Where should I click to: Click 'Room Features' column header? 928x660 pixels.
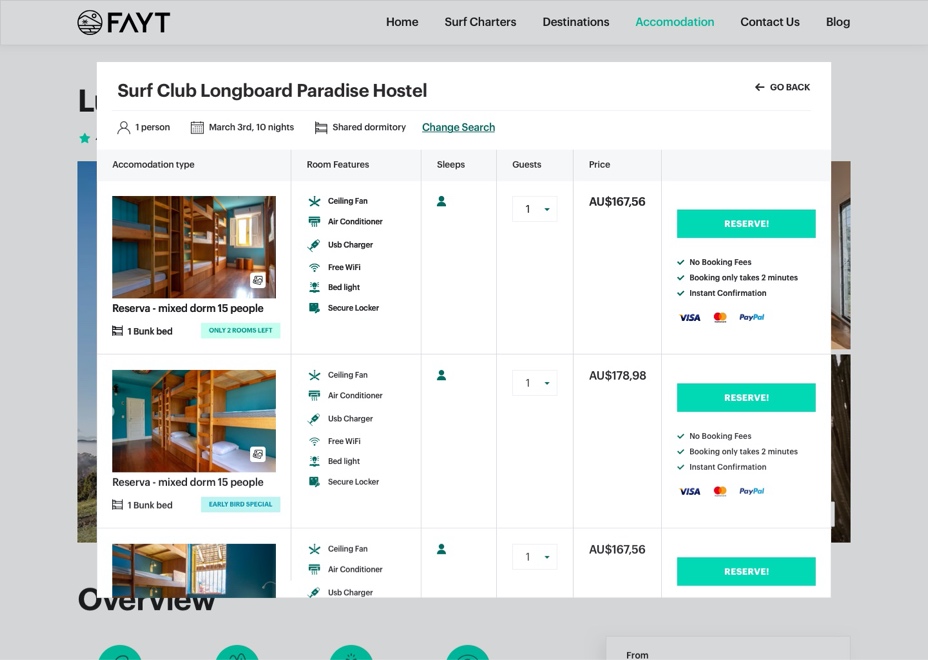[x=338, y=165]
